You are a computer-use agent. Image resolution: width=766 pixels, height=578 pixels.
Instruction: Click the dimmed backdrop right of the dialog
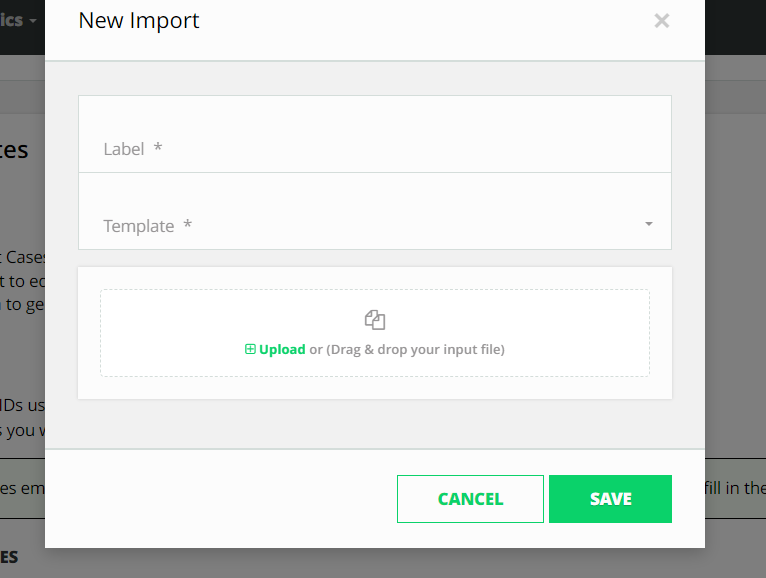pos(735,300)
